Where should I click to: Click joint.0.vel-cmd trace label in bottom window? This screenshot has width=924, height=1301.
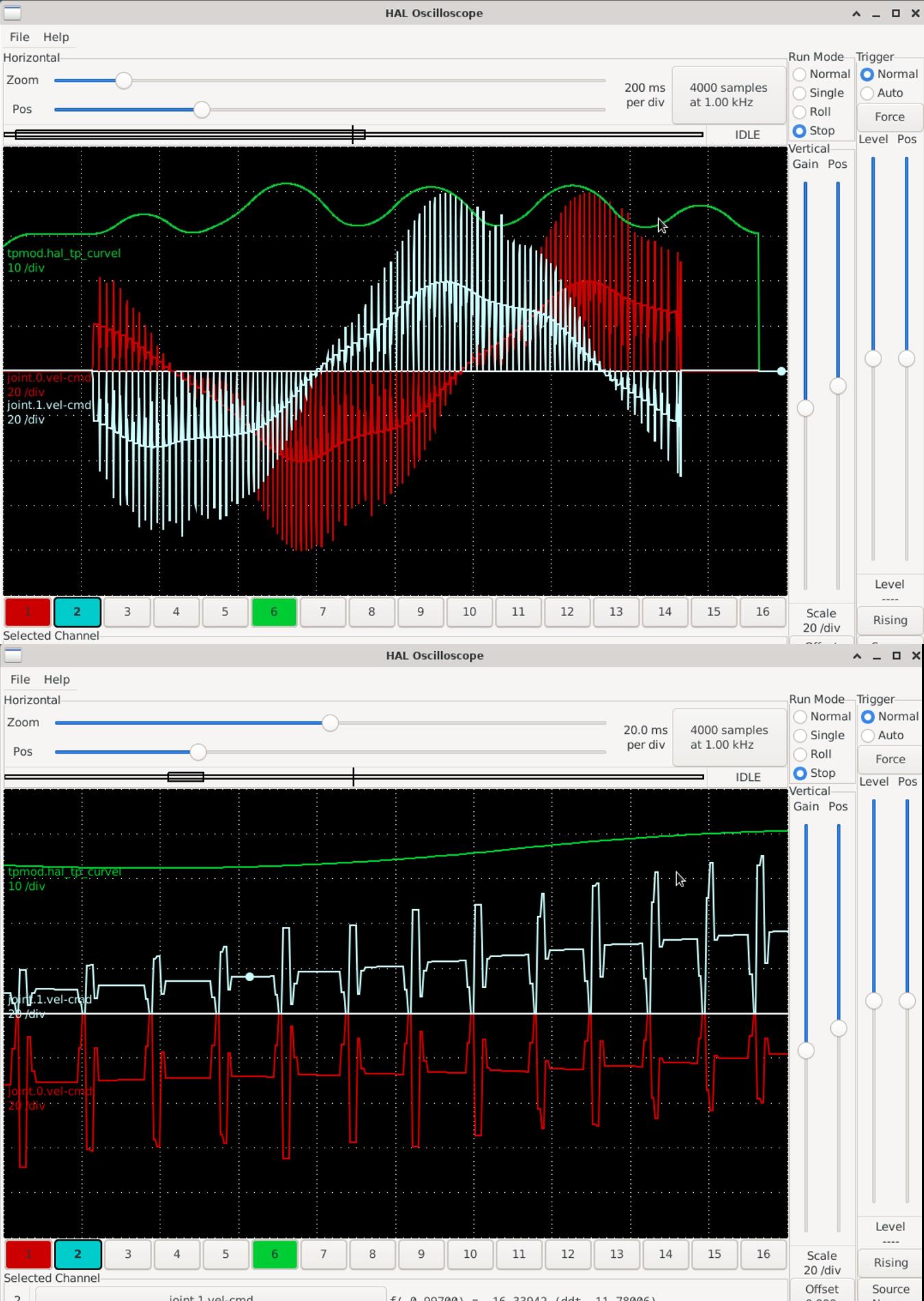click(x=49, y=1091)
